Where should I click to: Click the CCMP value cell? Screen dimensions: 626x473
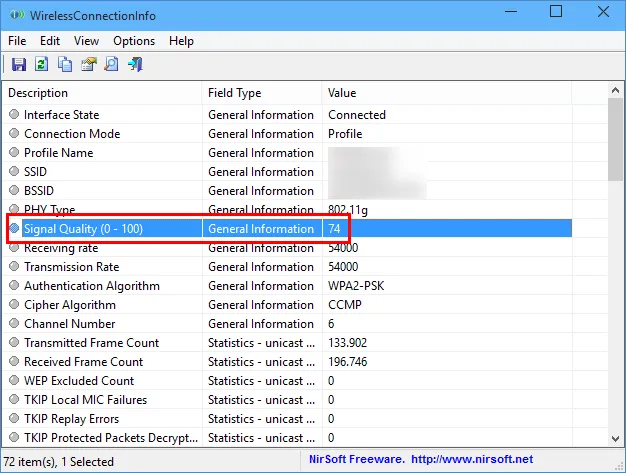[345, 305]
